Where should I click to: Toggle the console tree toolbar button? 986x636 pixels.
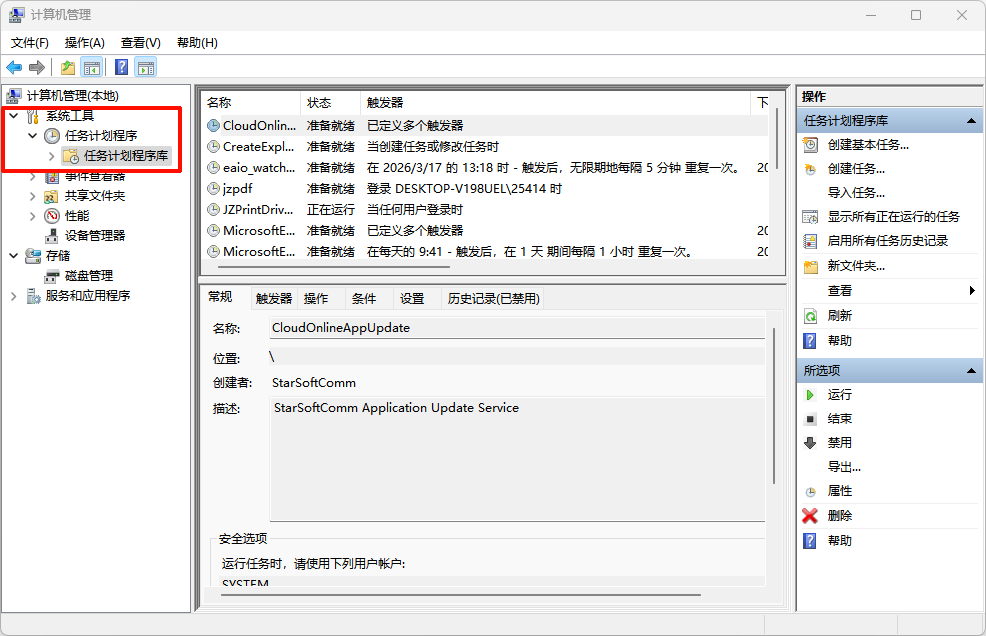[x=92, y=67]
